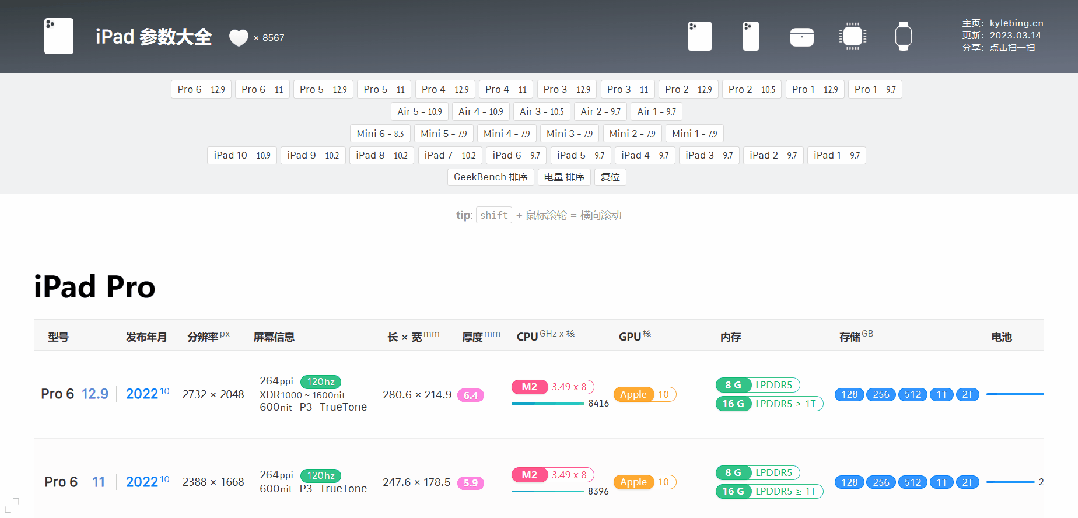Screen dimensions: 1078x518
Task: Click the iPad logo icon beside the page title
Action: click(x=58, y=36)
